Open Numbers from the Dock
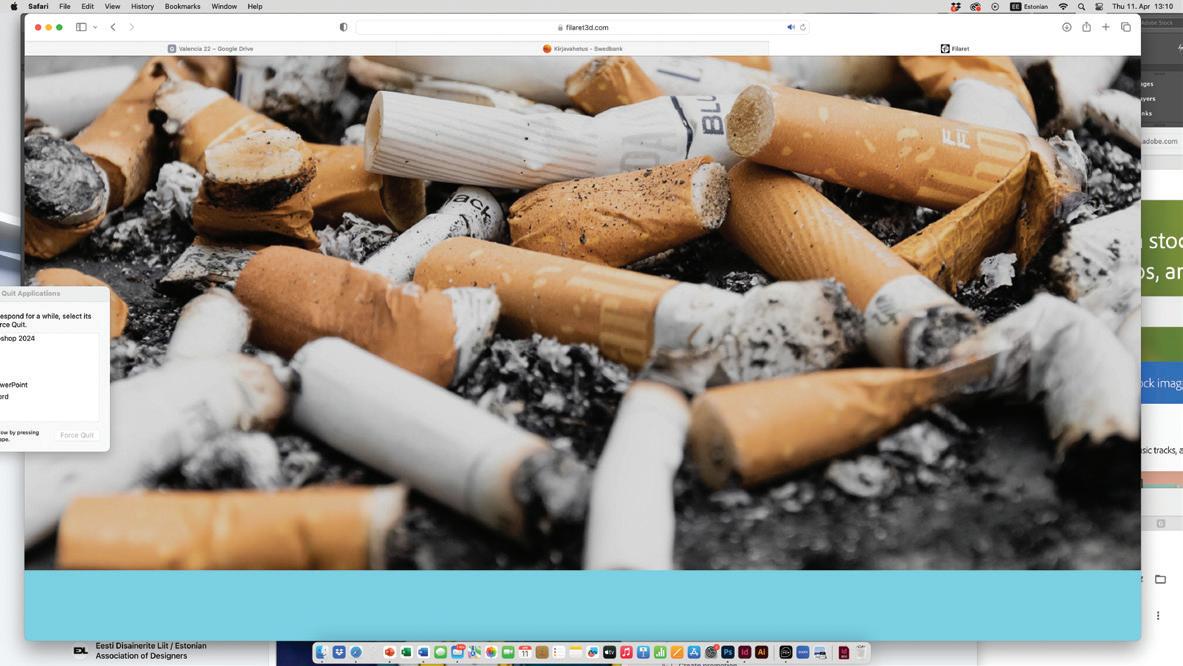 click(659, 652)
